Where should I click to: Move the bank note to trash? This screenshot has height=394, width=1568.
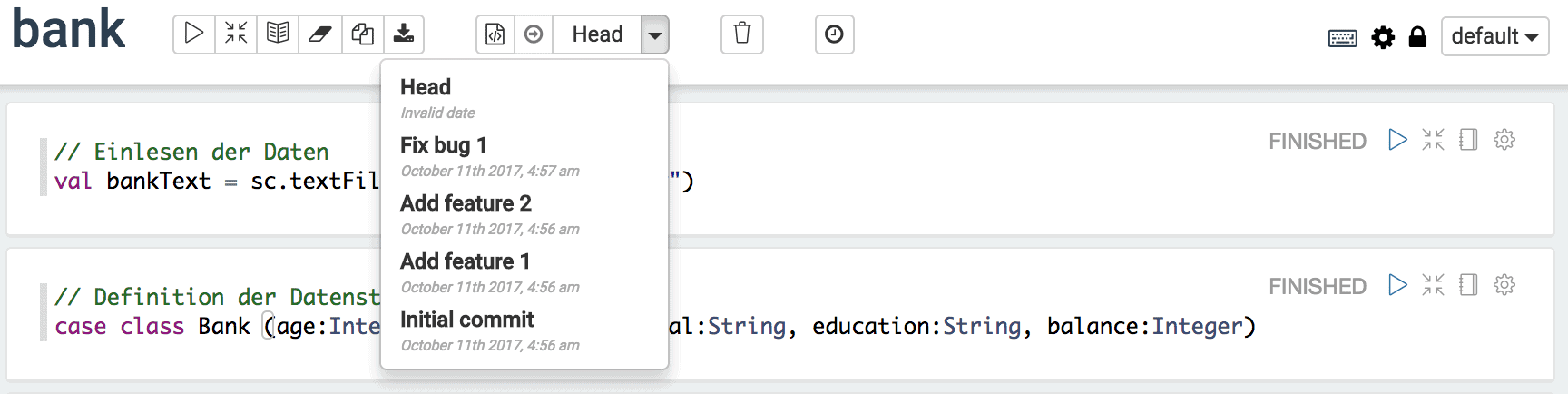[742, 34]
